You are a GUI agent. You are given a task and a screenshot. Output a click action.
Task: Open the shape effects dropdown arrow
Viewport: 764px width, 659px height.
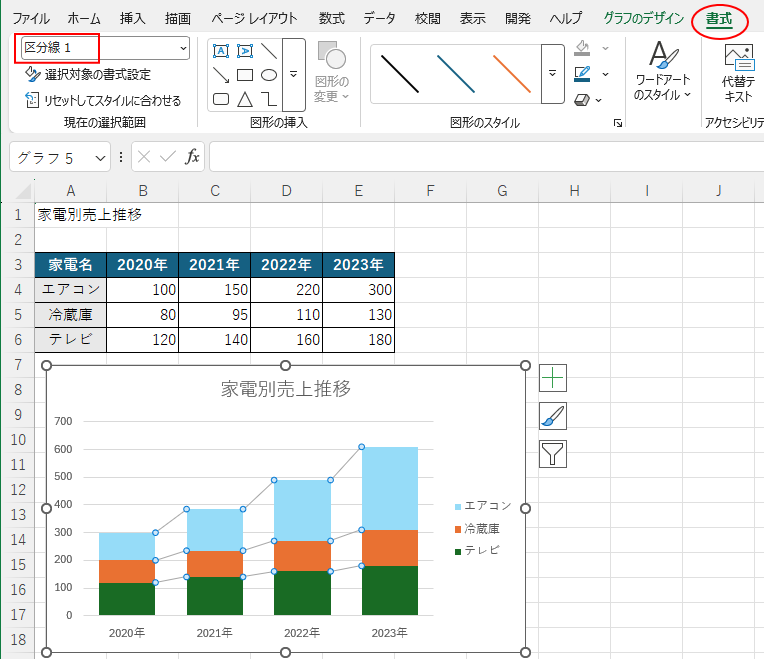598,100
